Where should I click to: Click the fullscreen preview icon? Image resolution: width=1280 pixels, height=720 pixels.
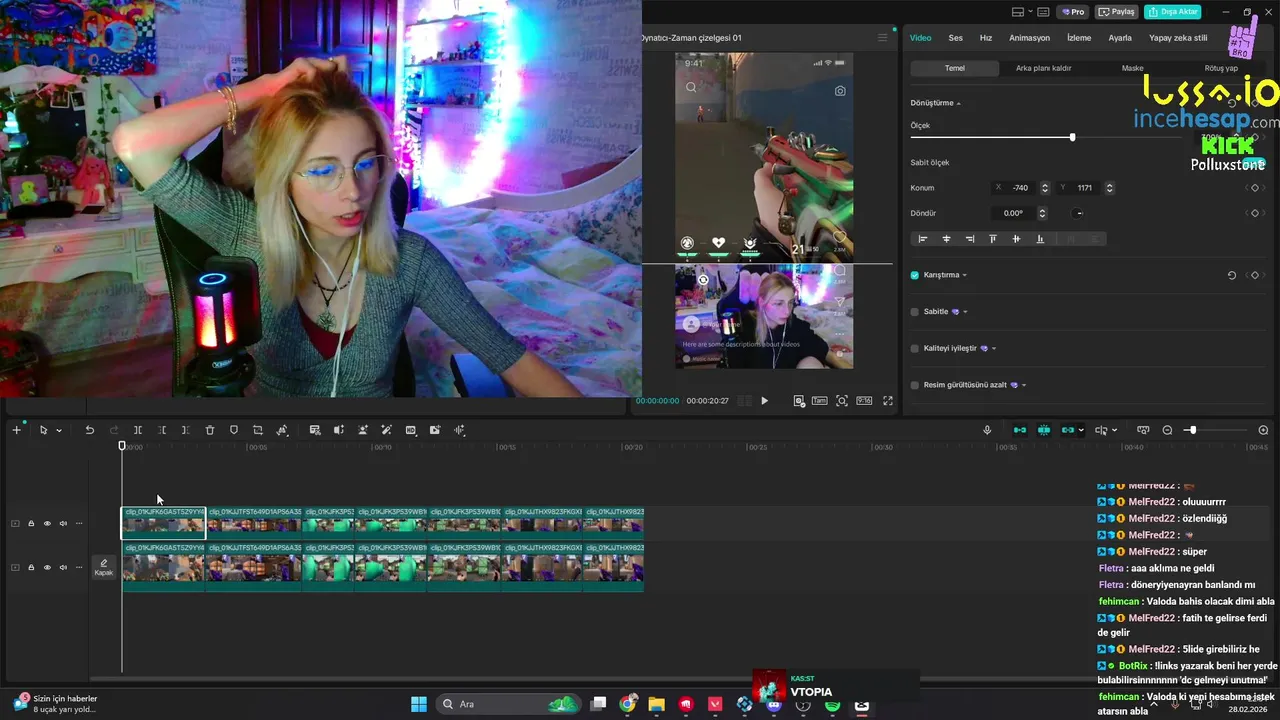click(887, 401)
